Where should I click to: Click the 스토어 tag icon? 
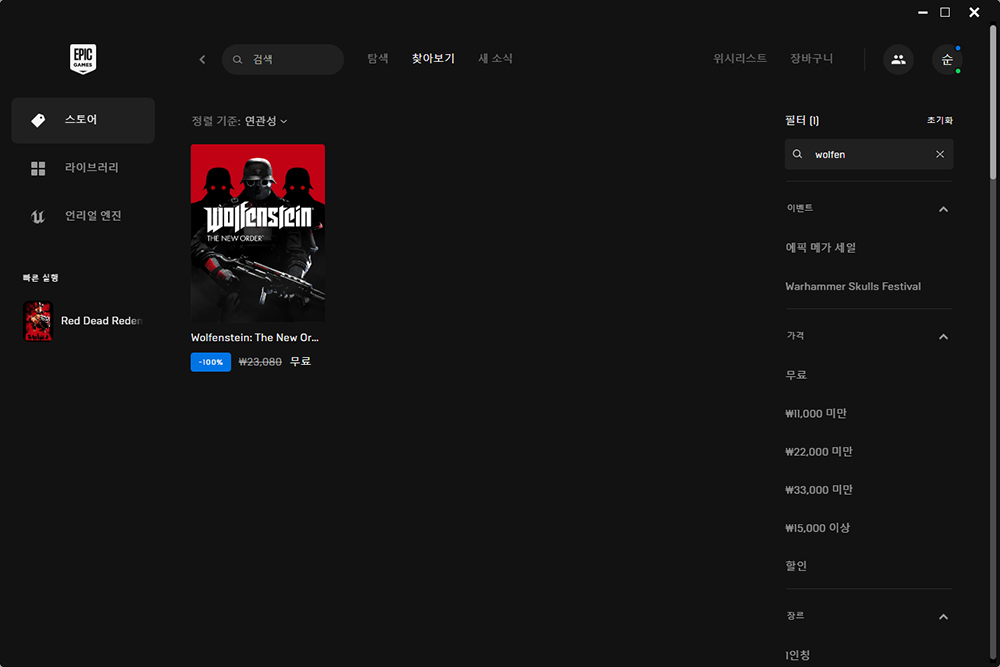[38, 120]
